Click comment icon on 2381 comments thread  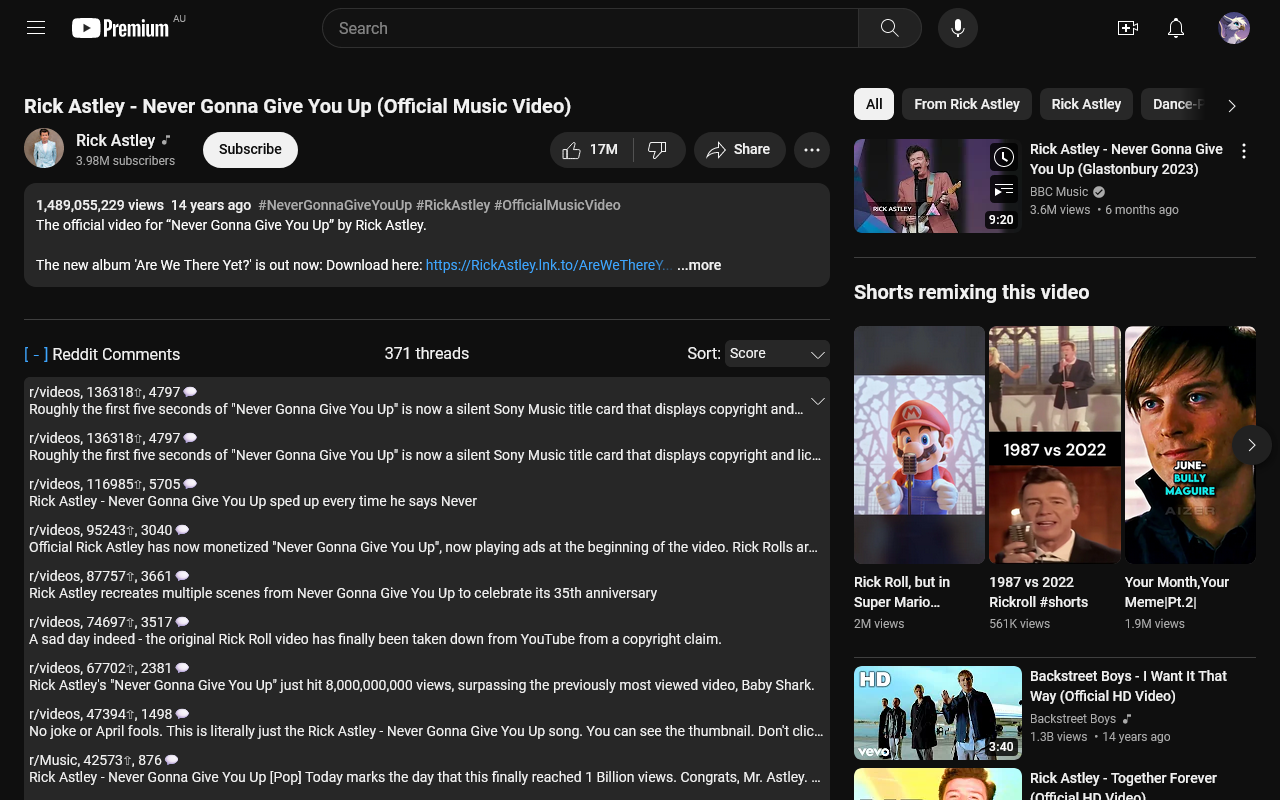(x=182, y=668)
